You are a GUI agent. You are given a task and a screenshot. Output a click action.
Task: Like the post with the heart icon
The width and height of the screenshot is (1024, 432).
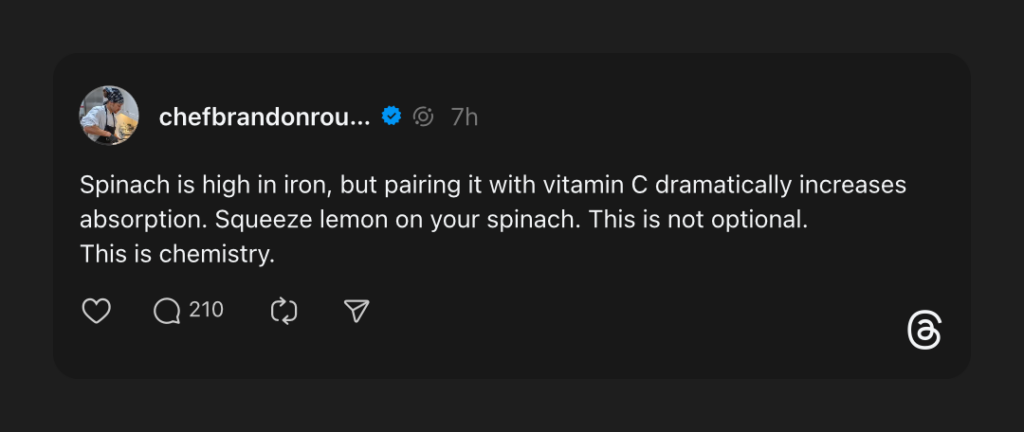[x=95, y=312]
